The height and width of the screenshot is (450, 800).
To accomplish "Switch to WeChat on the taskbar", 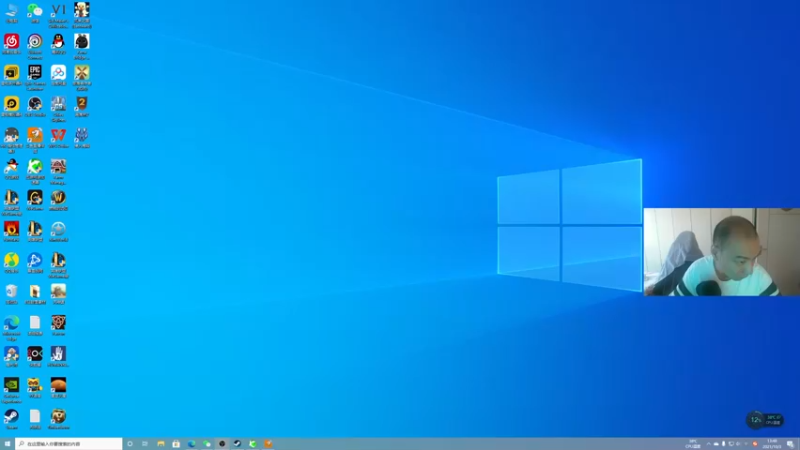I will click(x=207, y=444).
